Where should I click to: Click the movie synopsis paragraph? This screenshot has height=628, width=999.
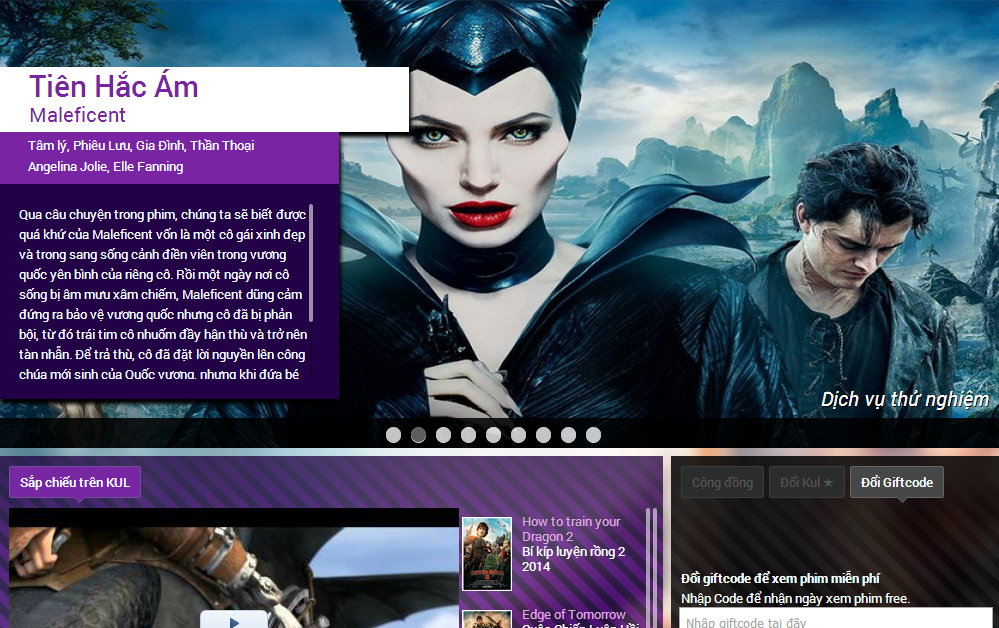tap(162, 294)
